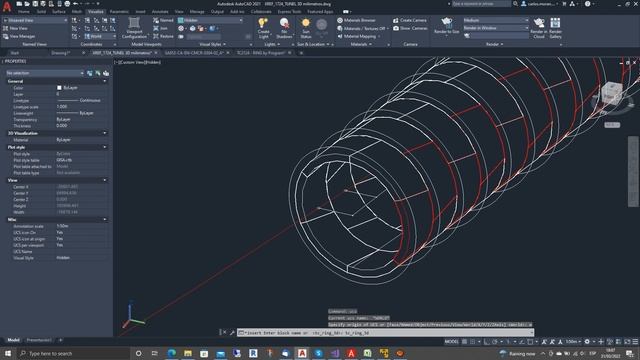The height and width of the screenshot is (360, 640).
Task: Collapse the General section in Properties
Action: click(x=104, y=81)
